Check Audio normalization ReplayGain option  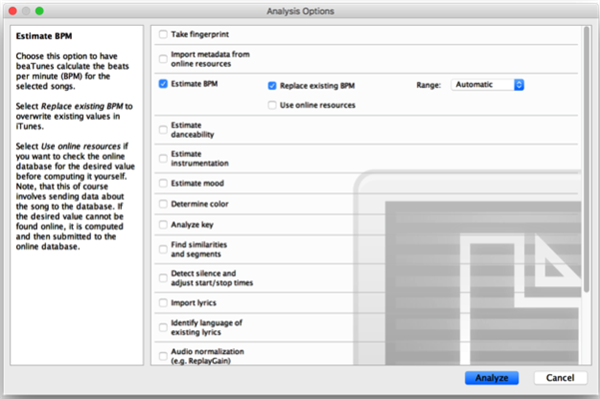pos(163,356)
